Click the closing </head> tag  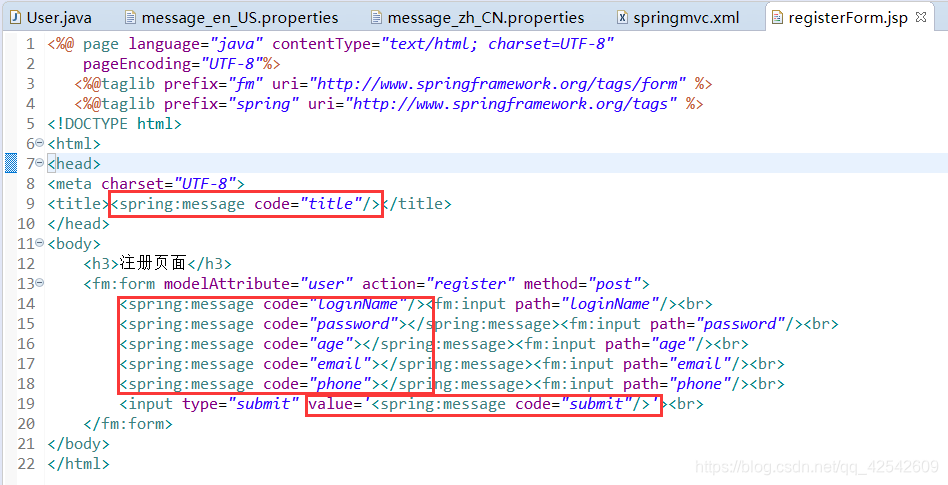(79, 223)
